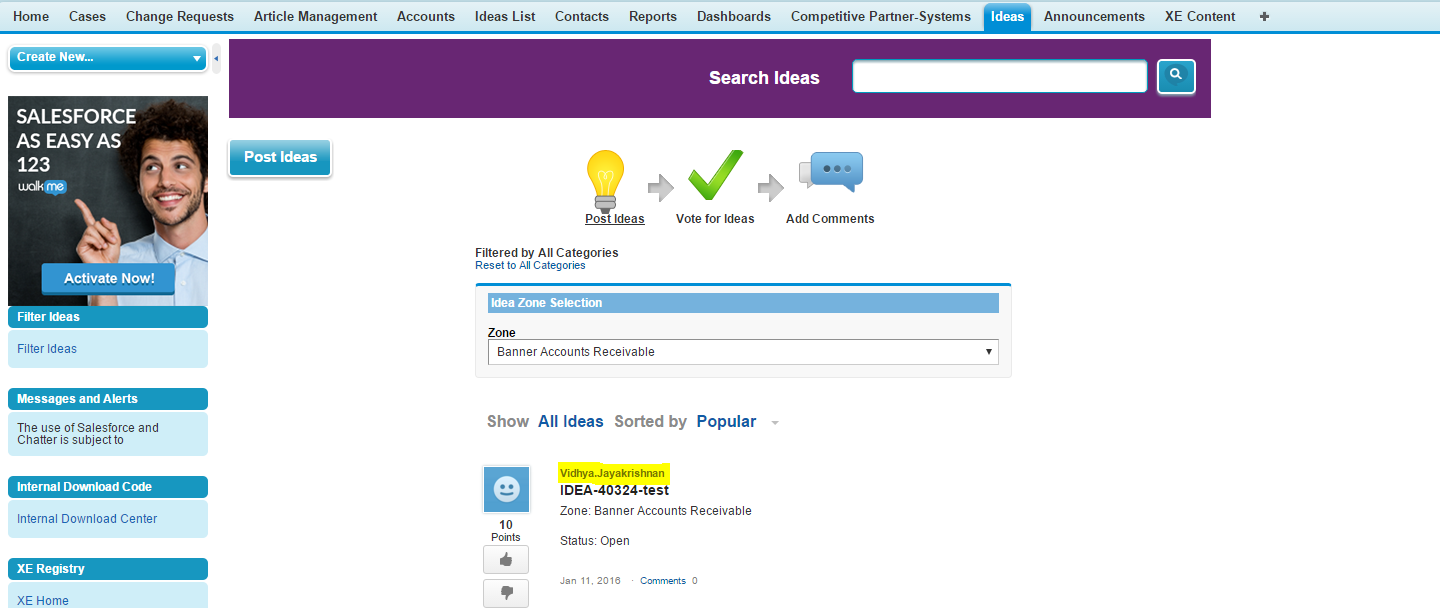This screenshot has width=1440, height=608.
Task: Click the green checkmark Vote icon
Action: tap(715, 176)
